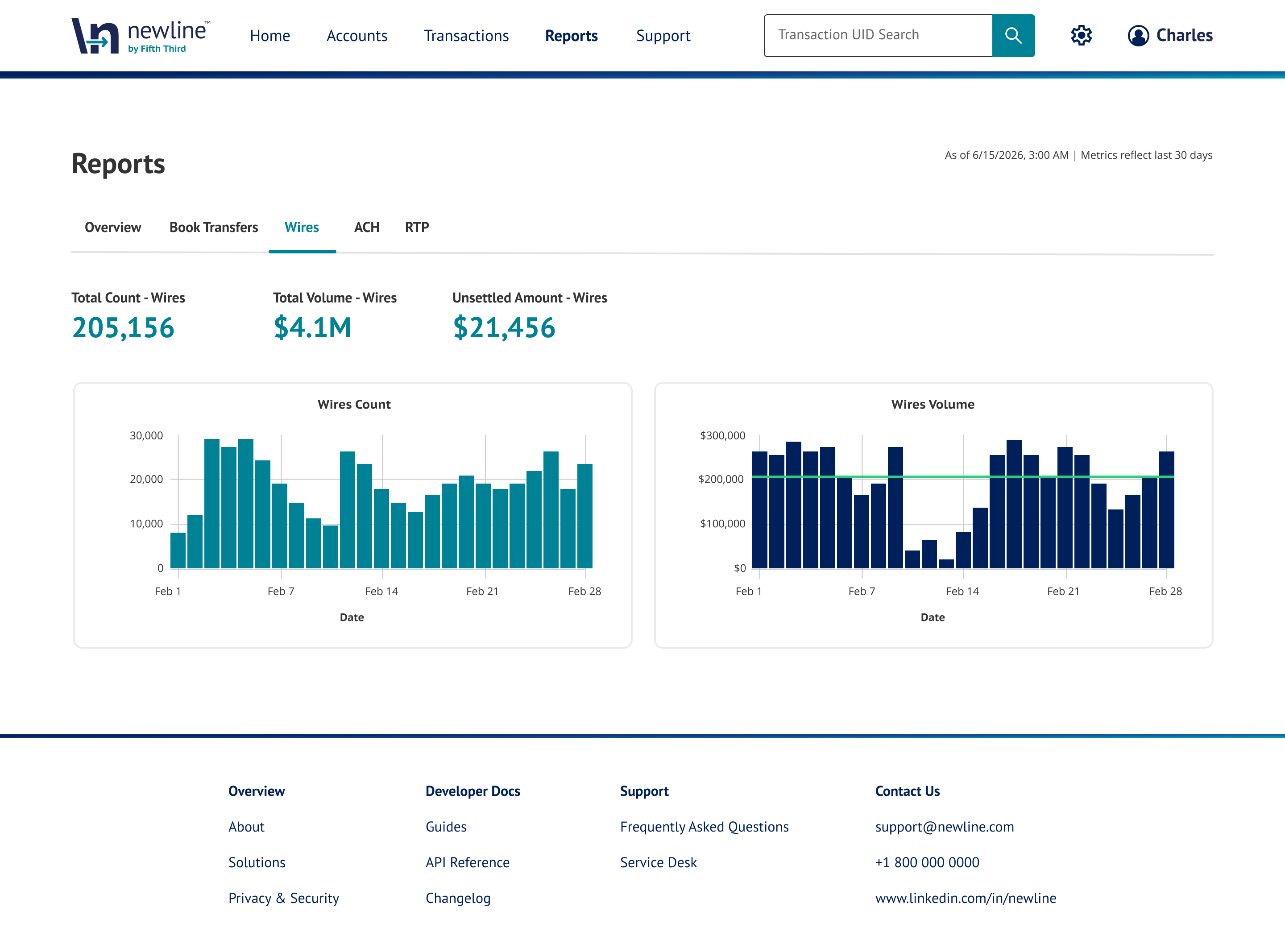Click the Total Volume value $4.1M
Viewport: 1285px width, 952px height.
[x=312, y=328]
